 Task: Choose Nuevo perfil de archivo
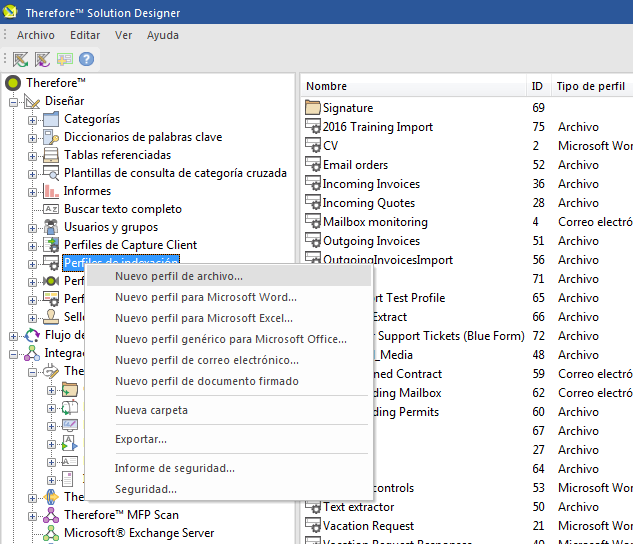(x=229, y=276)
